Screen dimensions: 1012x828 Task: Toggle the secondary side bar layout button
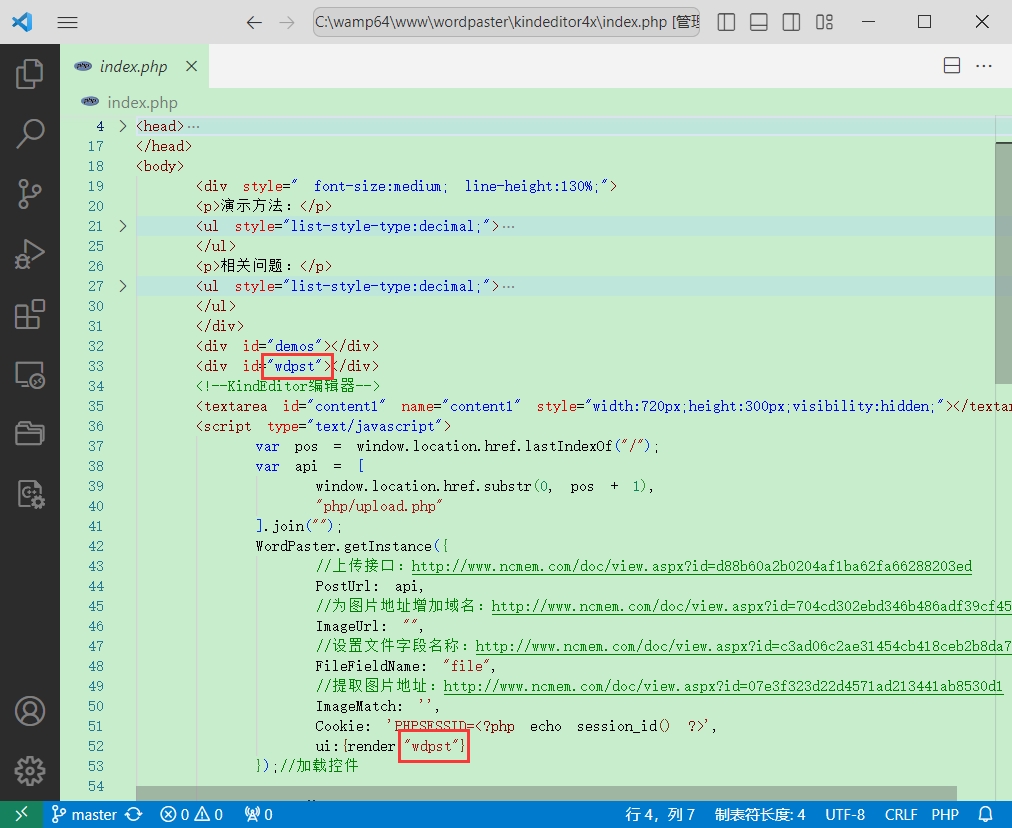click(x=791, y=22)
